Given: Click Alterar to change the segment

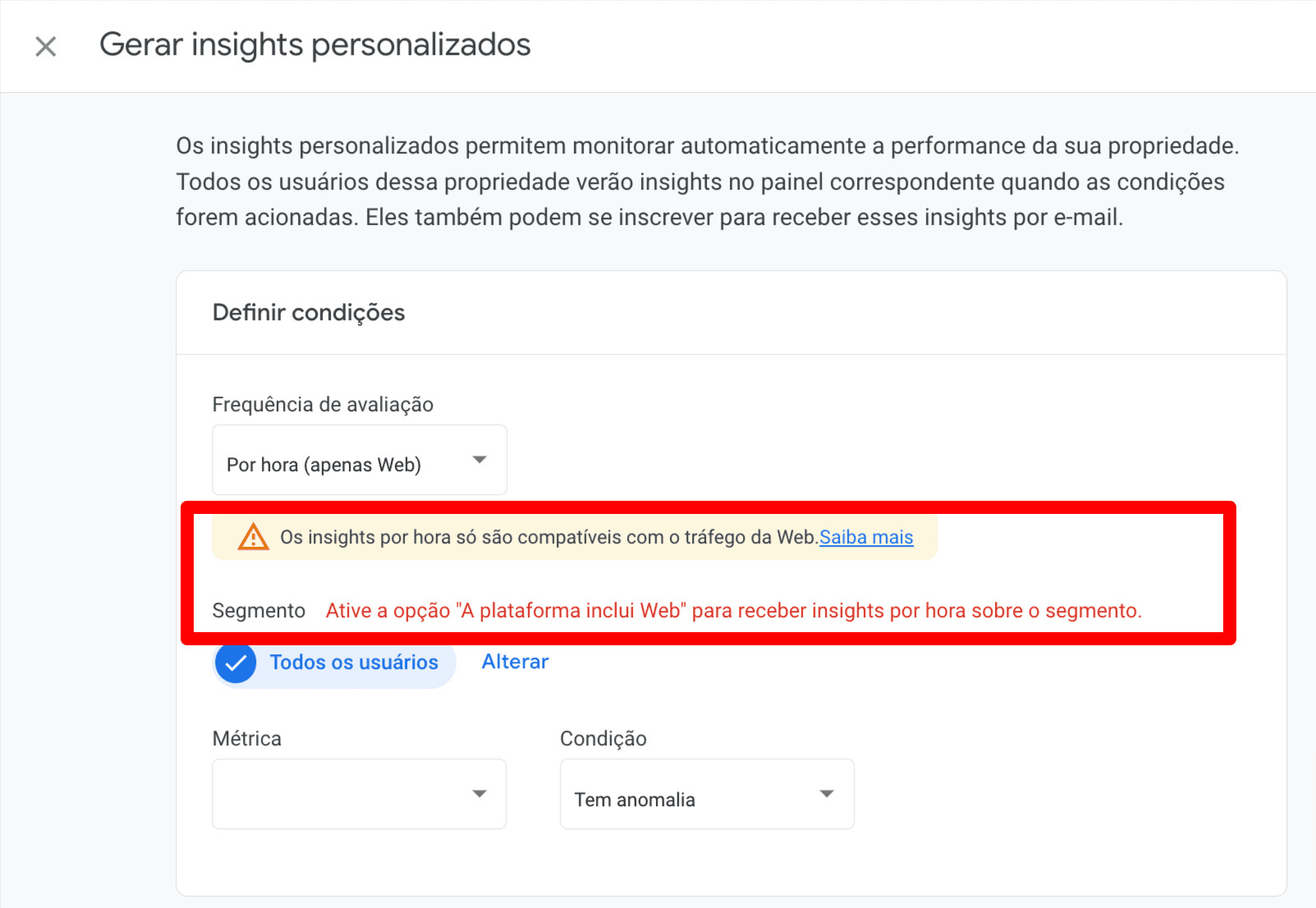Looking at the screenshot, I should 514,661.
